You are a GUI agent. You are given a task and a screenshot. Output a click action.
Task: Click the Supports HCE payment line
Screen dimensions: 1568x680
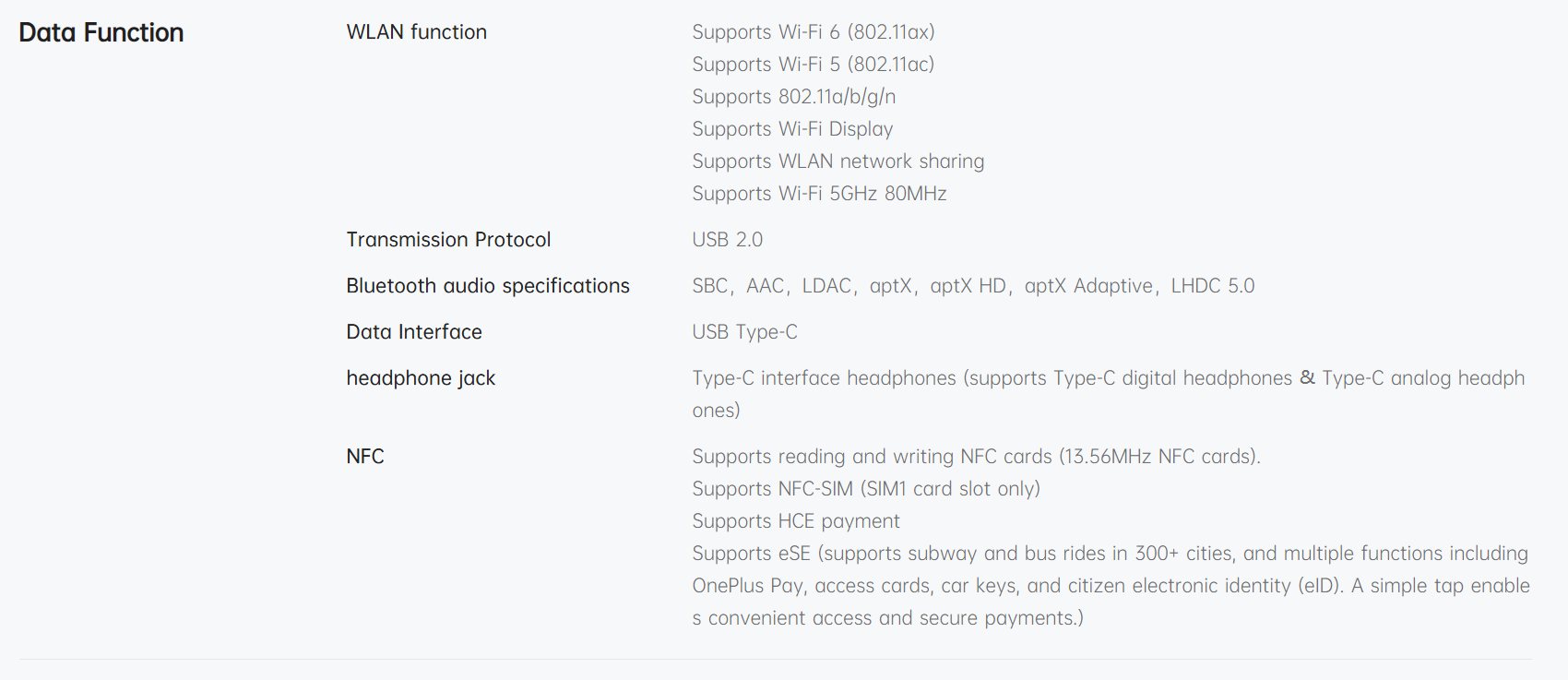point(795,521)
